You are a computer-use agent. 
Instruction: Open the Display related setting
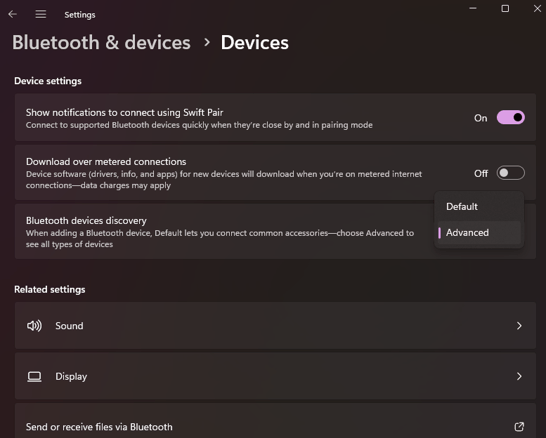(275, 376)
